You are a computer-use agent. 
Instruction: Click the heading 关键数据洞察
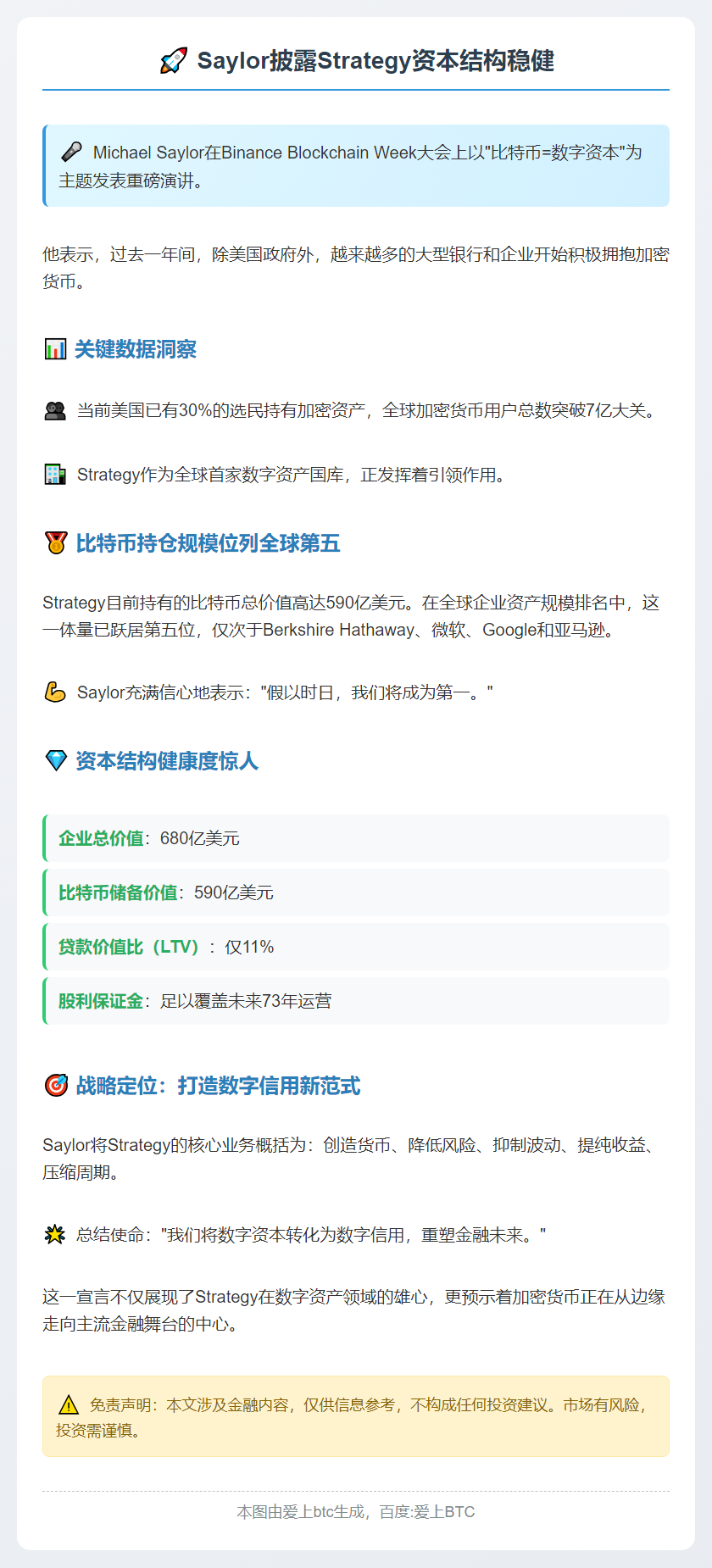click(136, 349)
